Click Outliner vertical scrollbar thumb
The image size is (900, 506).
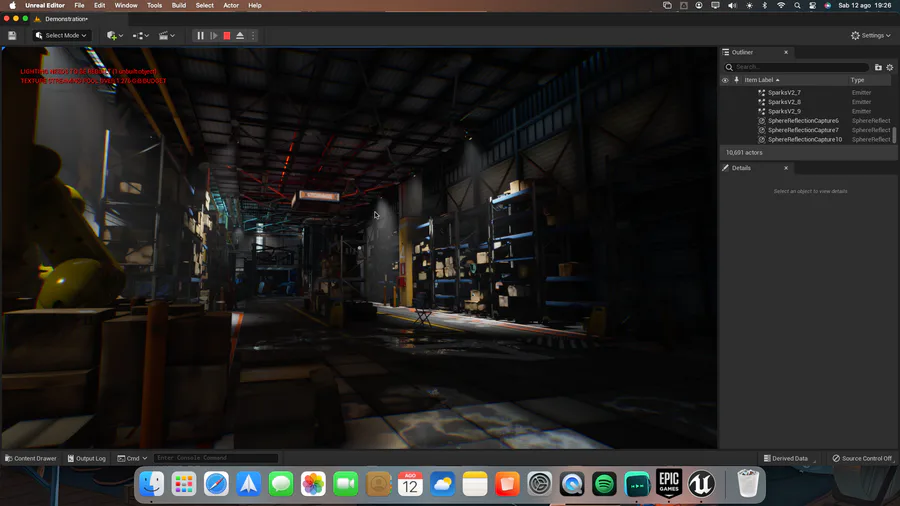[x=894, y=135]
